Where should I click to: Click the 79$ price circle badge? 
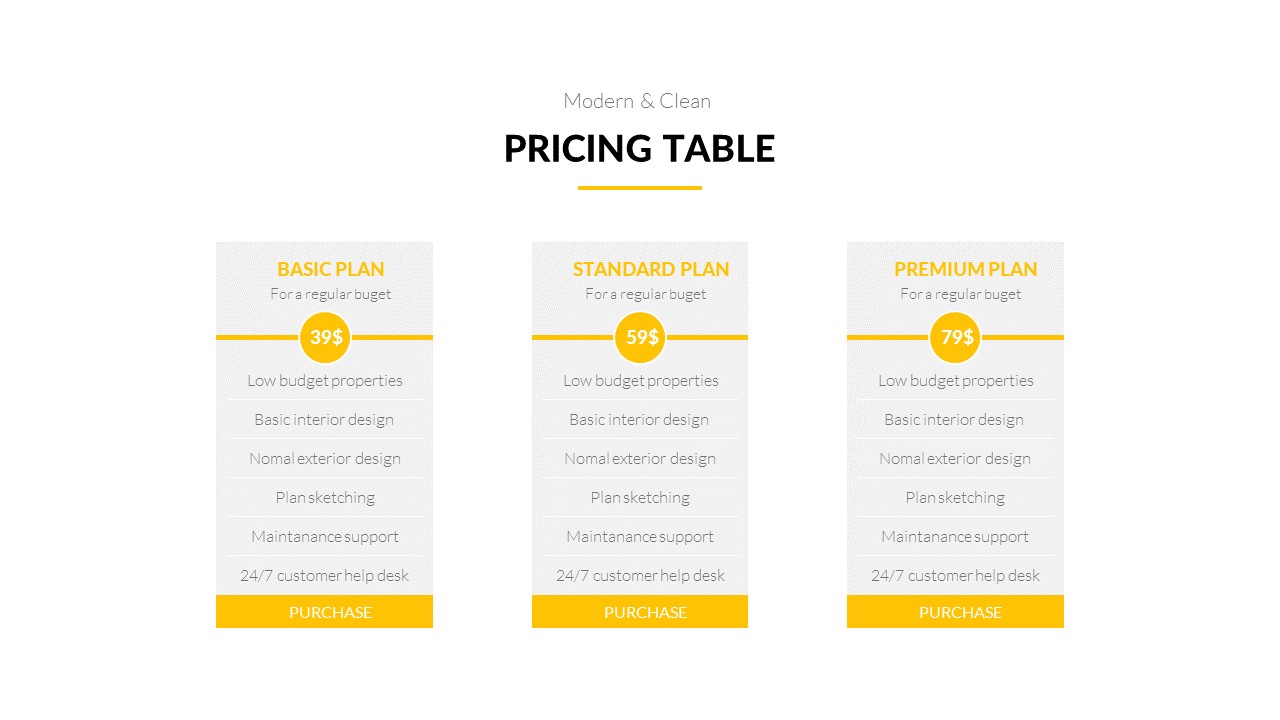pyautogui.click(x=956, y=337)
